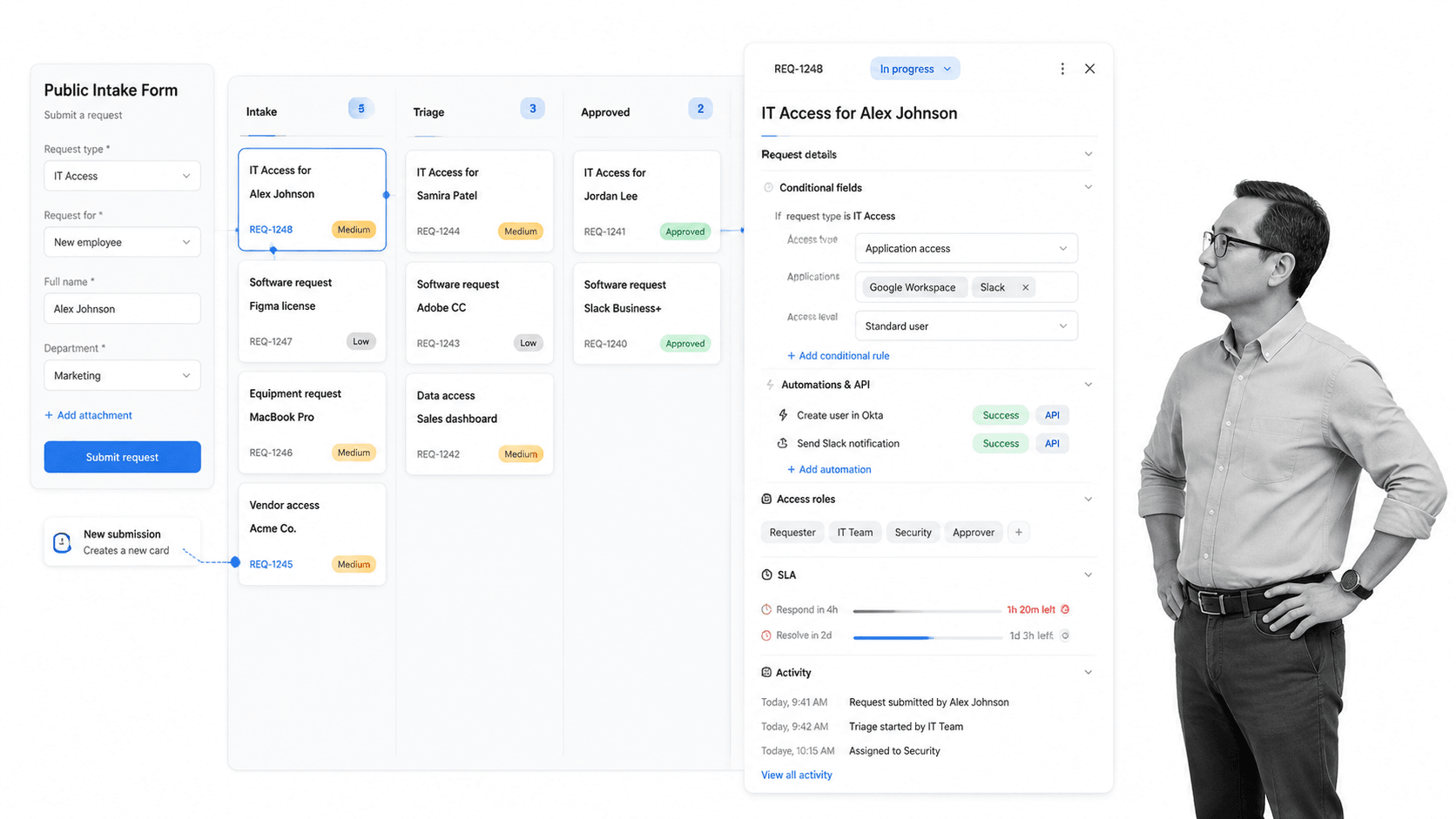
Task: Click the clock icon beside Resolve in 2d
Action: point(766,635)
